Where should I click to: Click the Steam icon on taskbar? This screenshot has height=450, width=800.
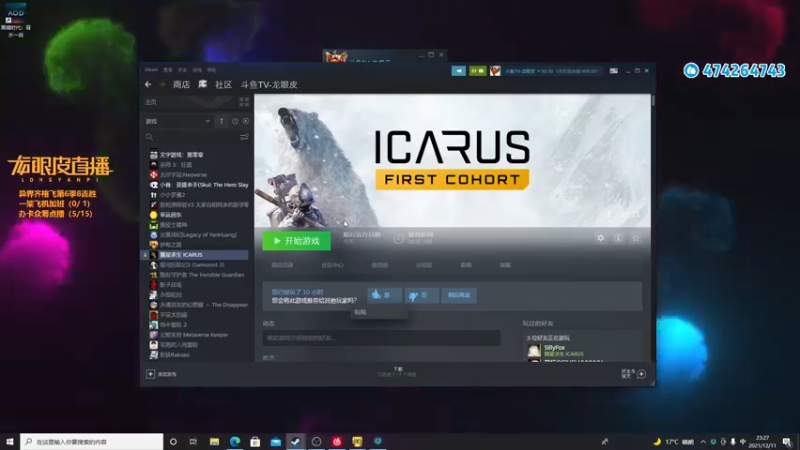click(x=296, y=441)
